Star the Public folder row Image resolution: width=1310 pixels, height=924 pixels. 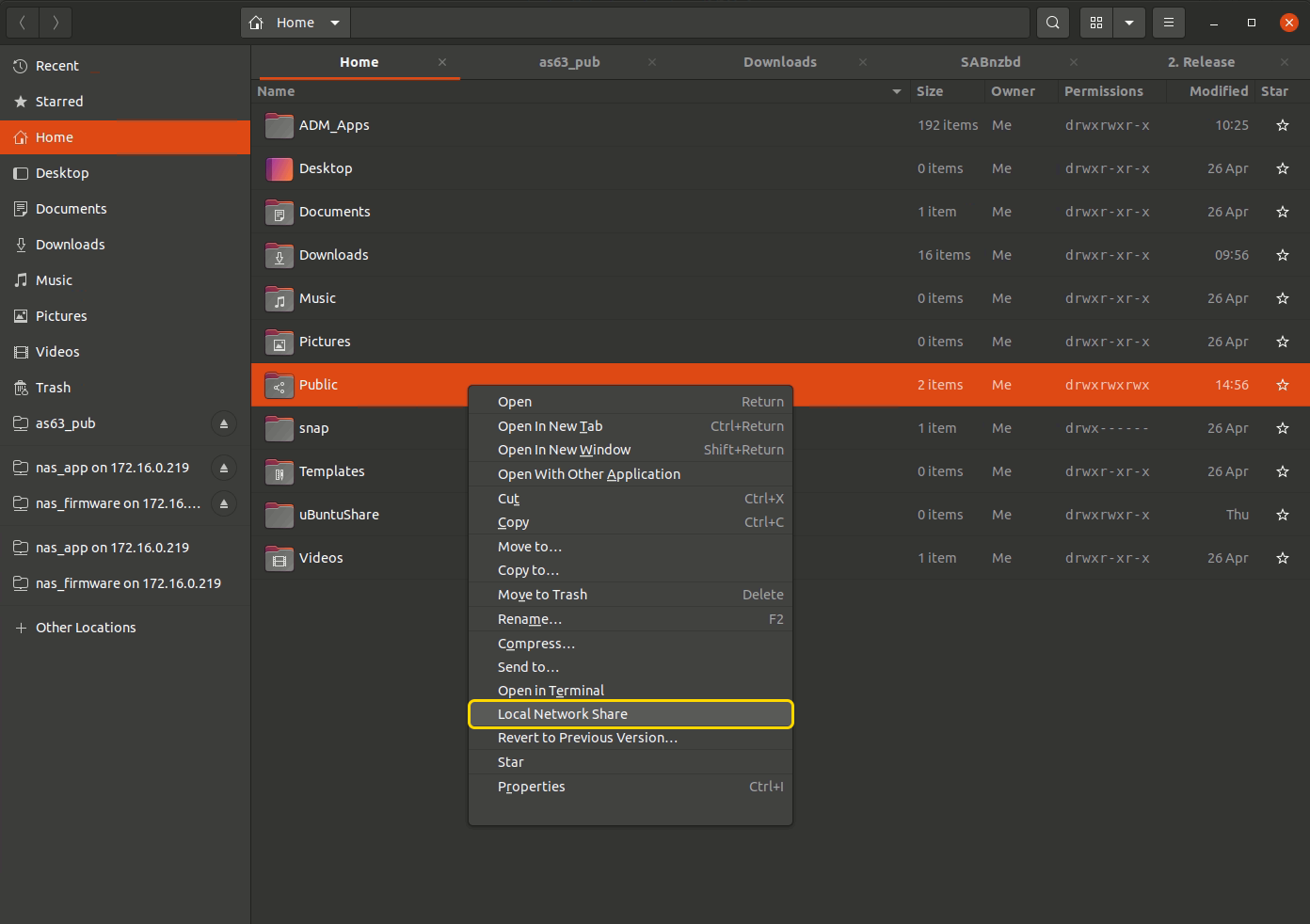click(1282, 385)
